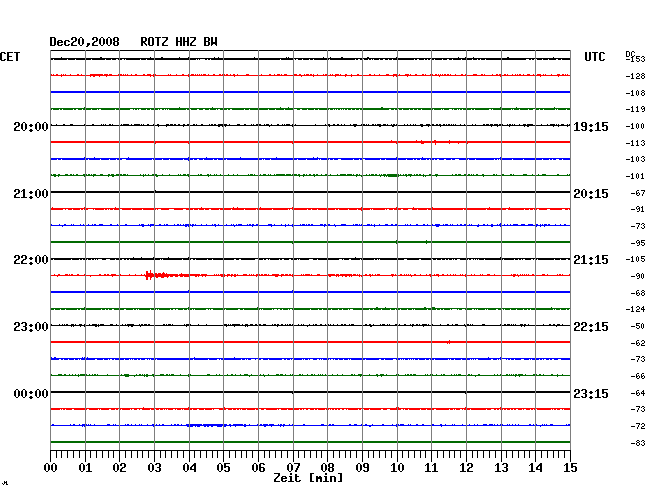Click the DC offset value -124
The height and width of the screenshot is (494, 650).
coord(635,309)
